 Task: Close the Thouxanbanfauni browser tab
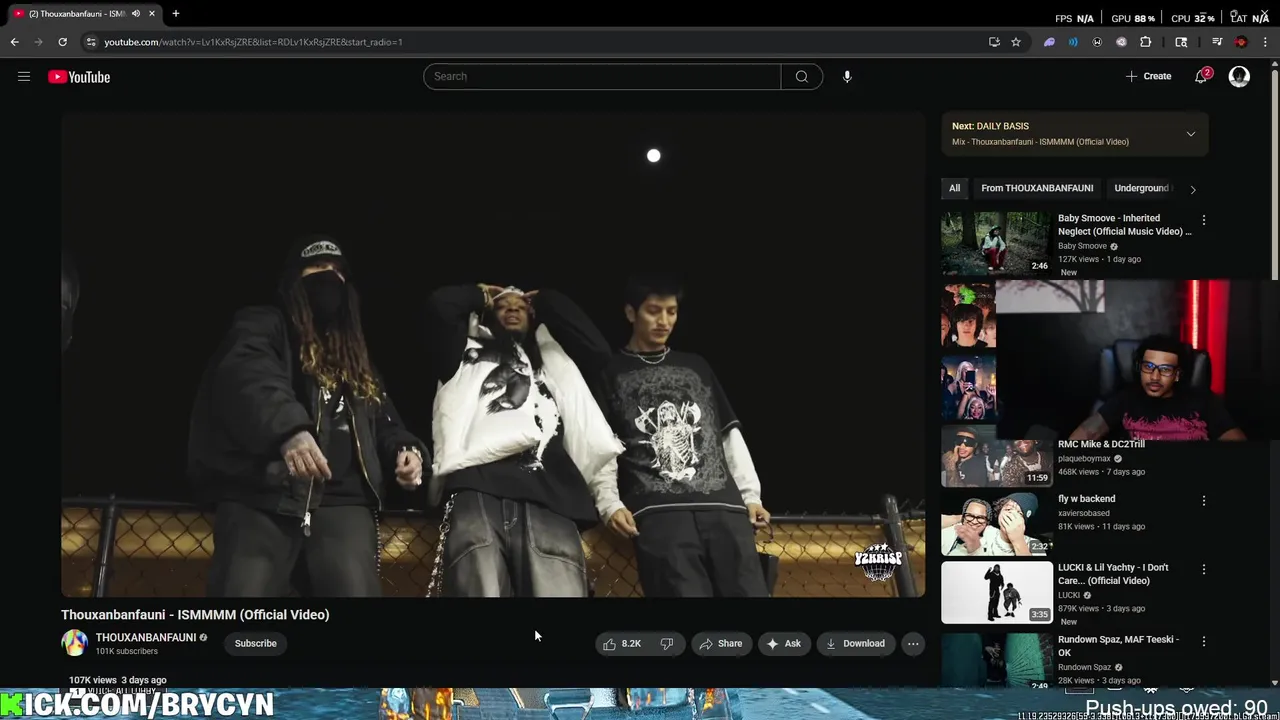coord(152,14)
